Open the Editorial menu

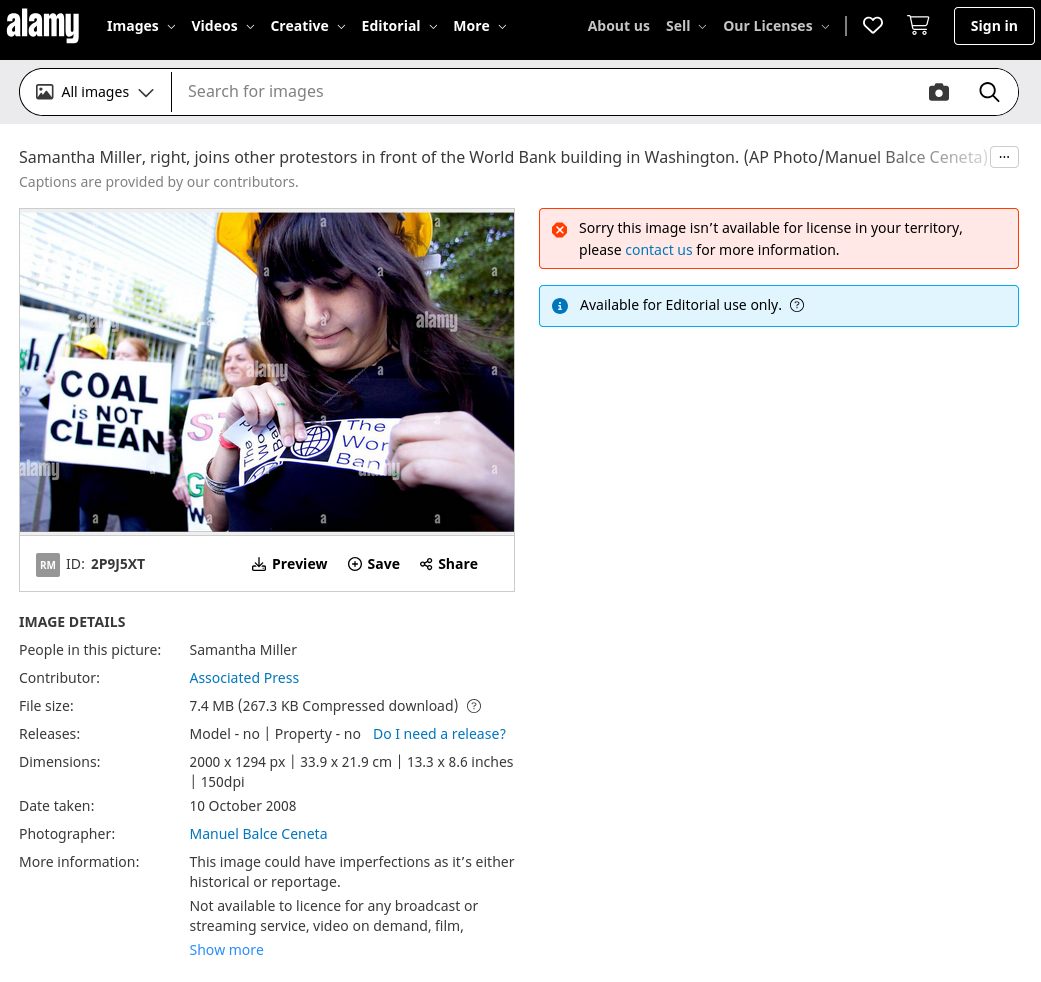tap(399, 26)
